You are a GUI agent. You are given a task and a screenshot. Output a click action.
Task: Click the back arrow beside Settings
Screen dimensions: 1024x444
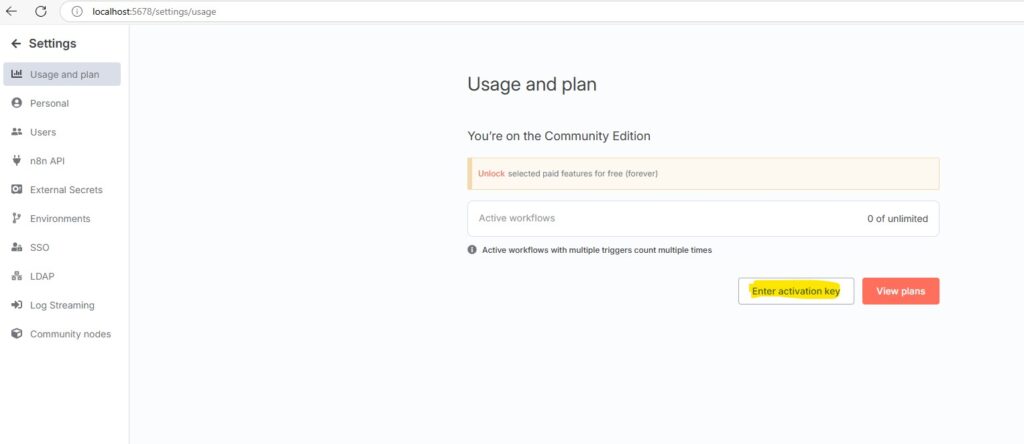(x=16, y=44)
